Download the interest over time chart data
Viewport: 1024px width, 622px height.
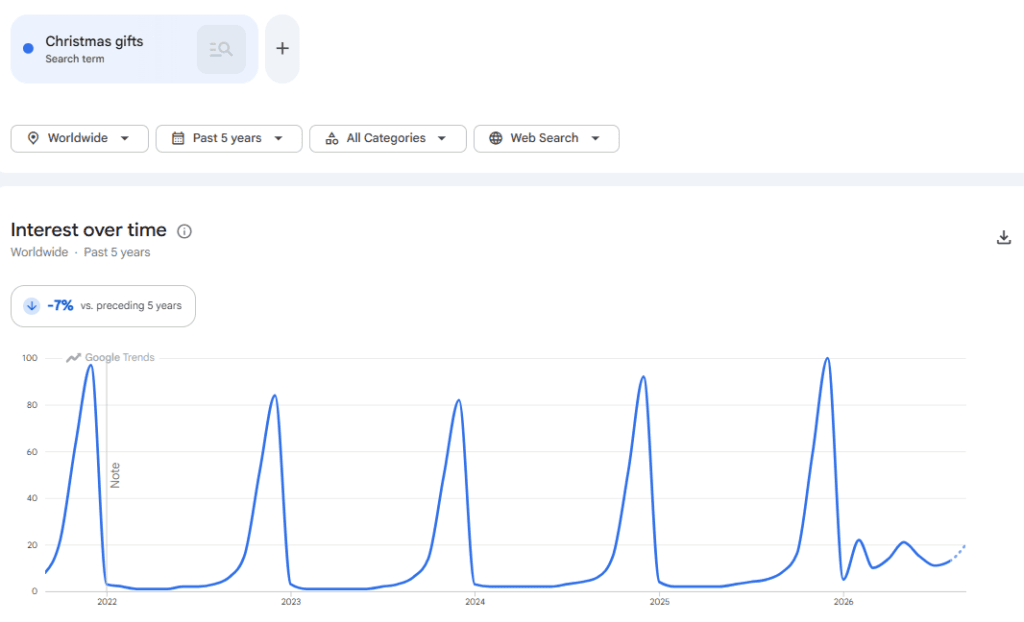pyautogui.click(x=1004, y=238)
